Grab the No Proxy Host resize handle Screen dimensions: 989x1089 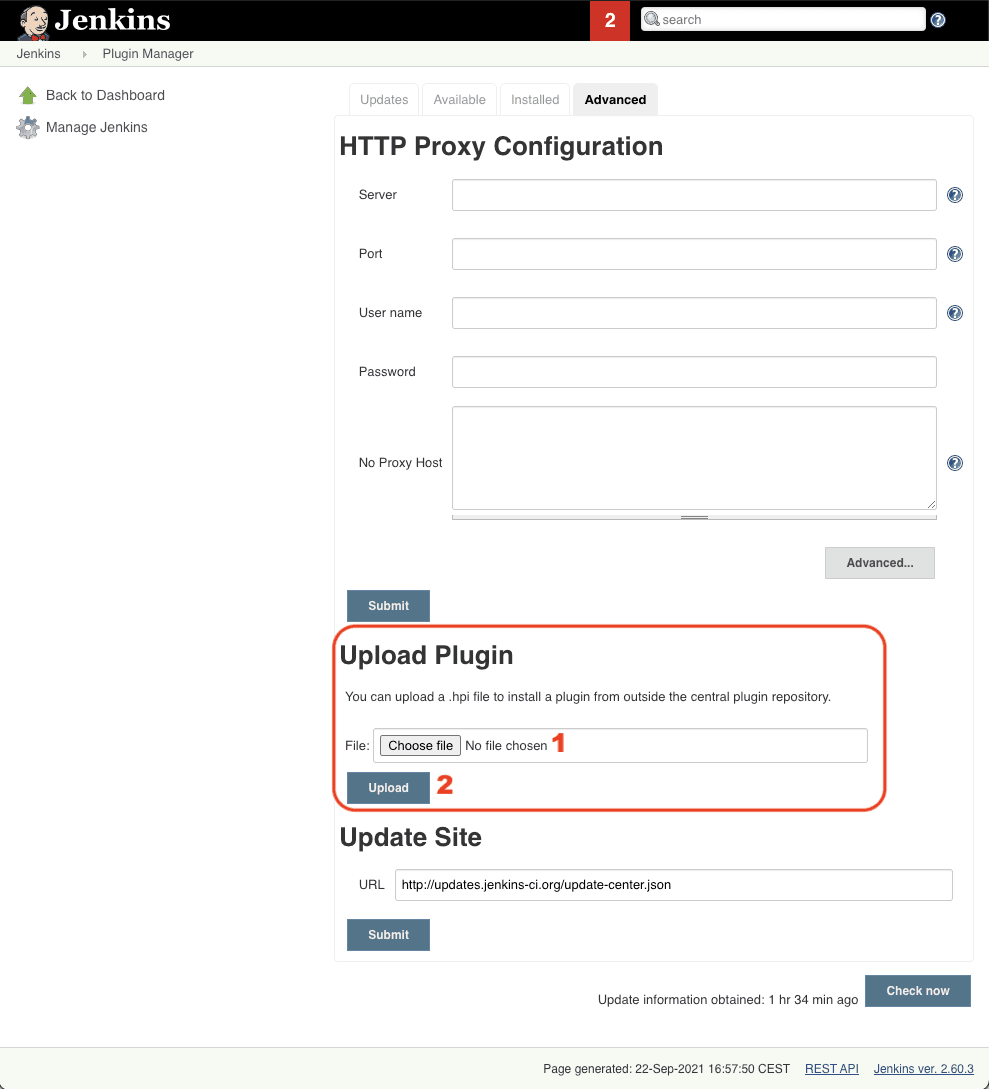[694, 517]
